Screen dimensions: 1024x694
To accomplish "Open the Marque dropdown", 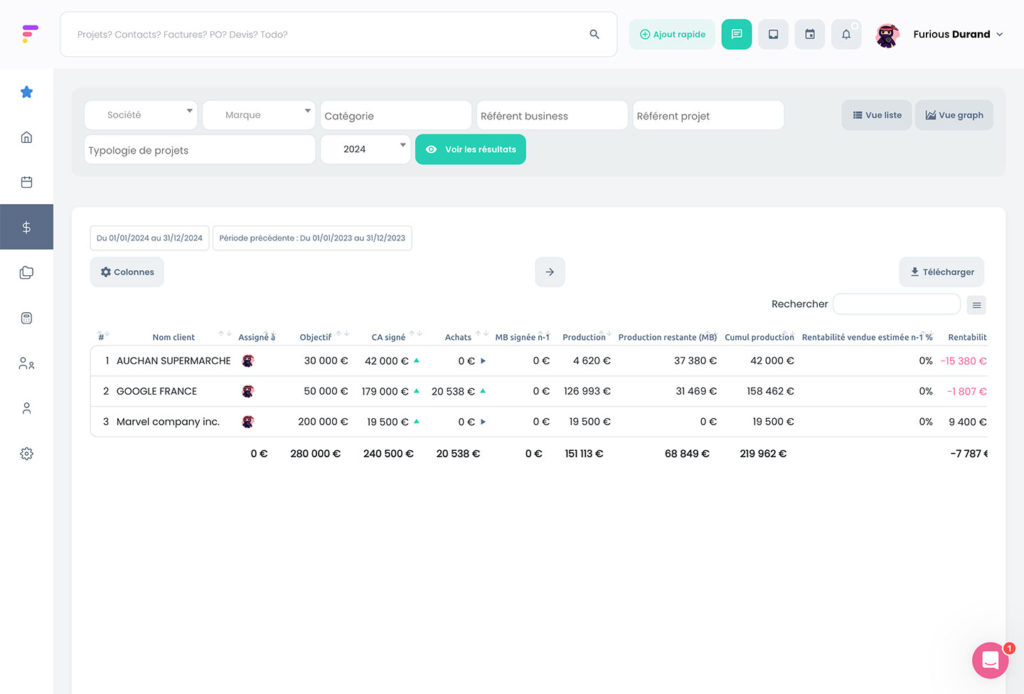I will pos(259,115).
